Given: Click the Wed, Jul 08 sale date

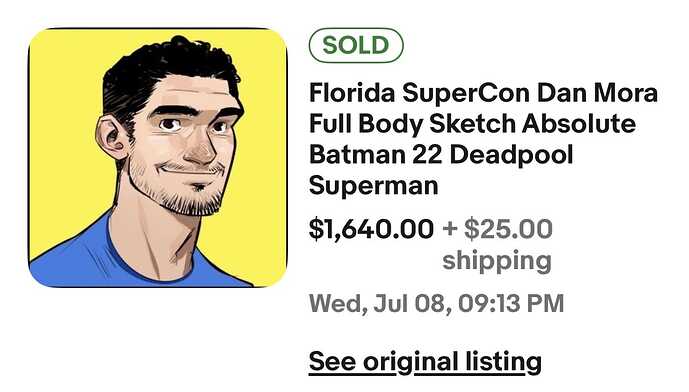Looking at the screenshot, I should (x=380, y=304).
